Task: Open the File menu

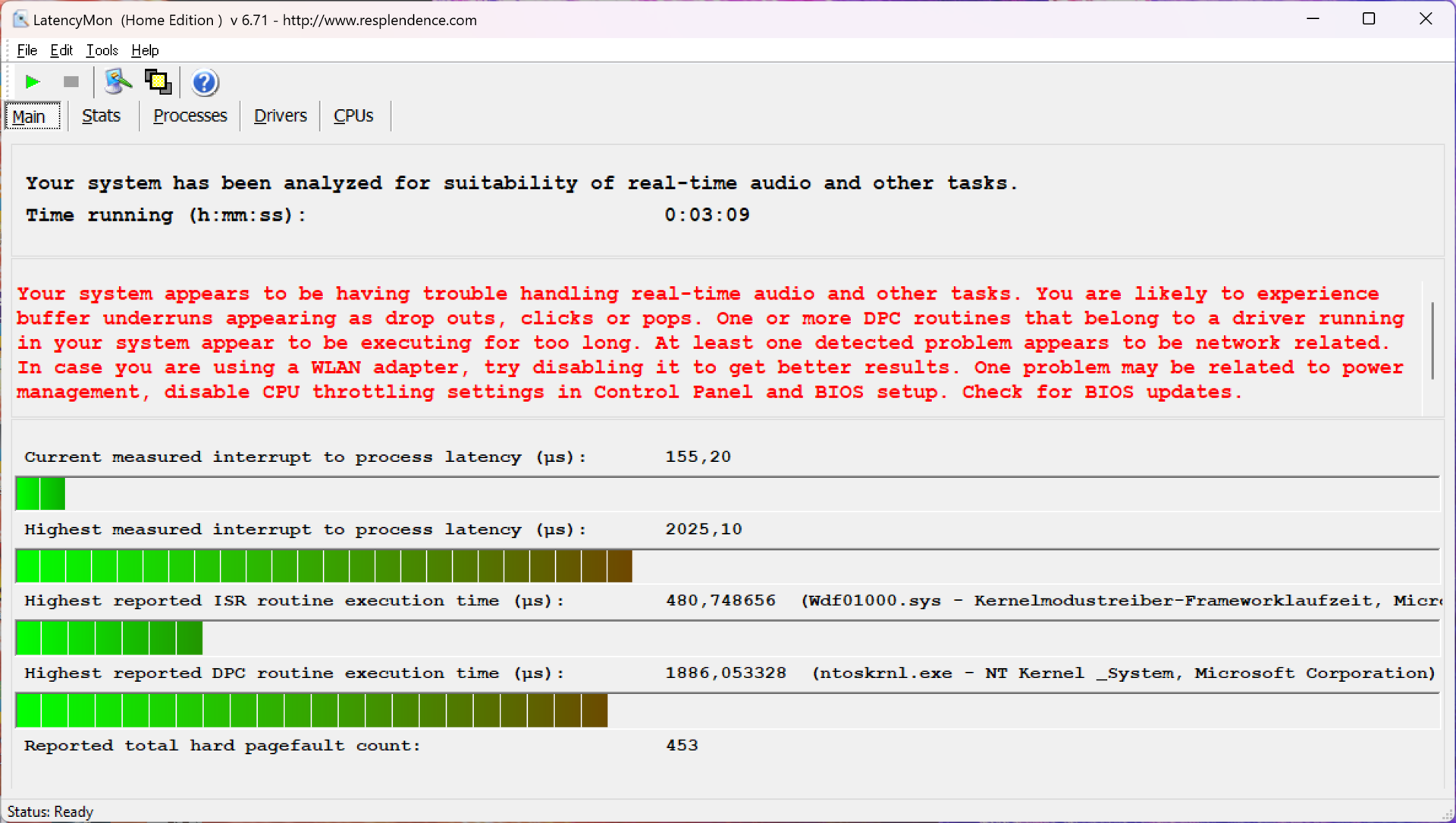Action: click(27, 50)
